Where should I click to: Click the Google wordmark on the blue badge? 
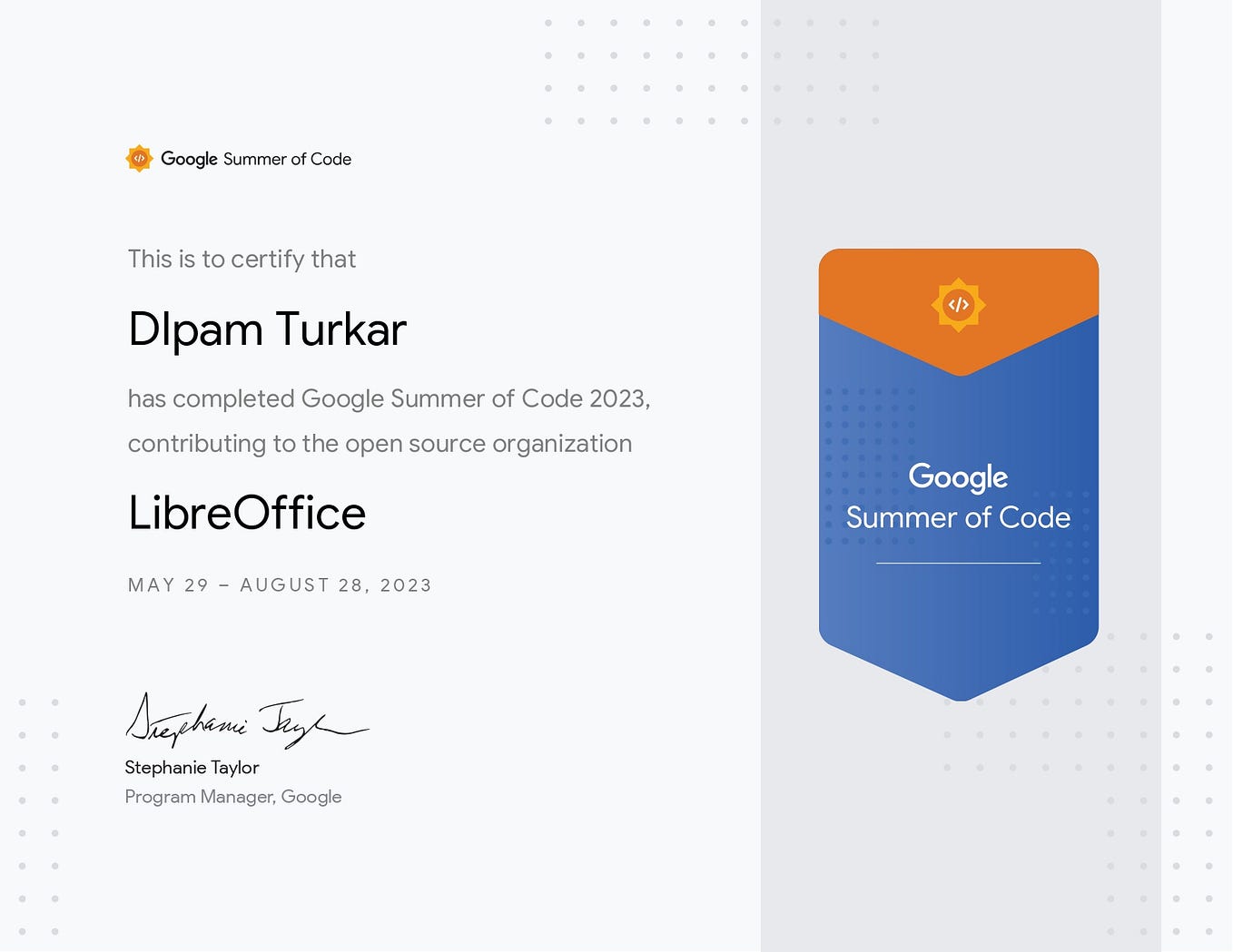click(x=958, y=476)
